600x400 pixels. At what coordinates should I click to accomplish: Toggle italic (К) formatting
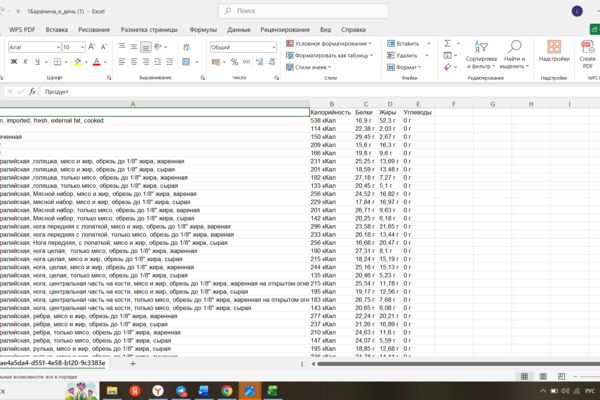26,62
